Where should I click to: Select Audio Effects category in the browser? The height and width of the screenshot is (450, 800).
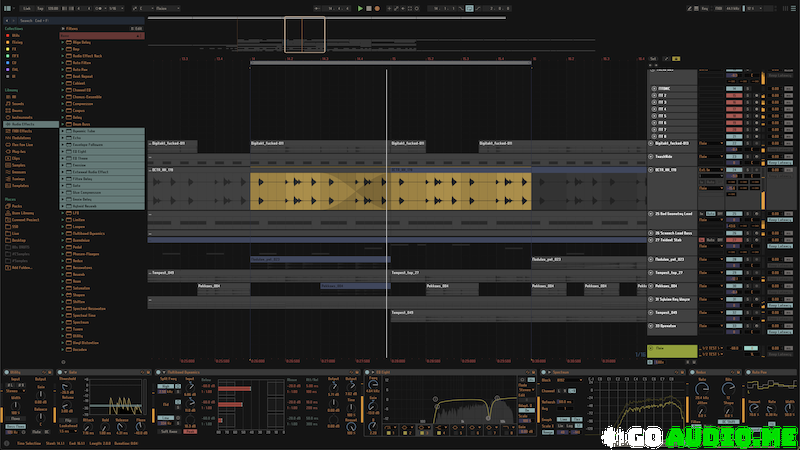click(24, 123)
